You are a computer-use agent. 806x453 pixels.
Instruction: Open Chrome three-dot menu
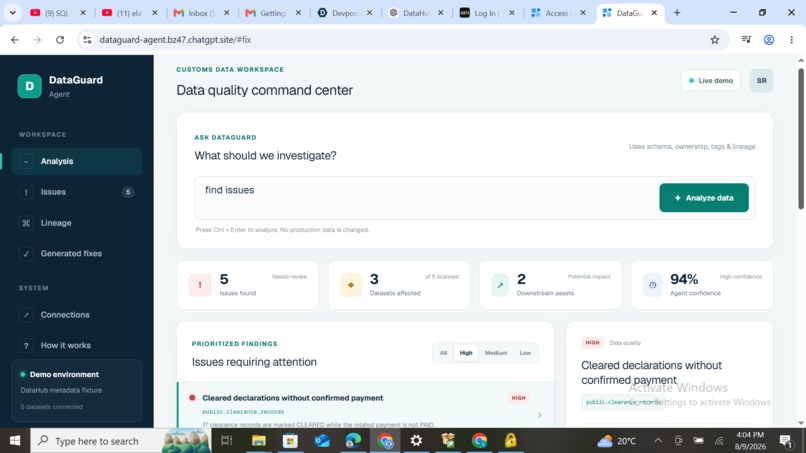792,40
